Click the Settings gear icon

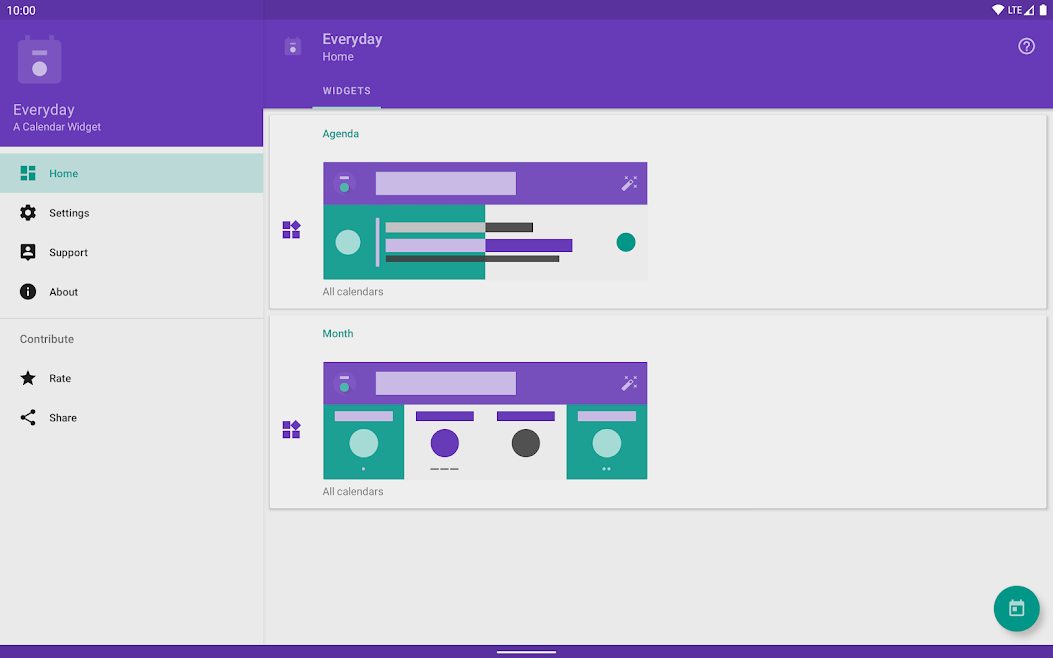click(x=28, y=213)
